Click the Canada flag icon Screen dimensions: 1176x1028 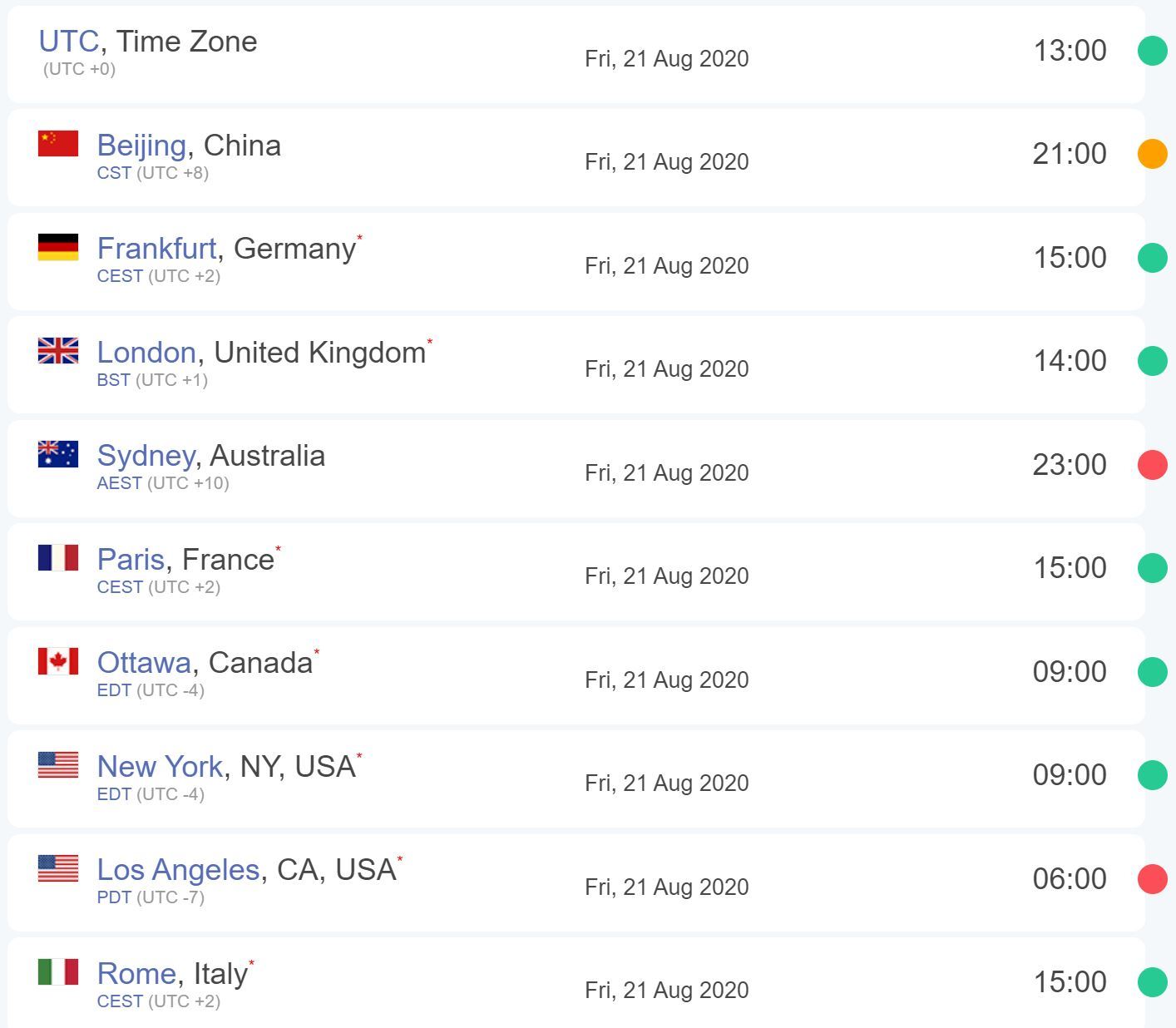[58, 661]
